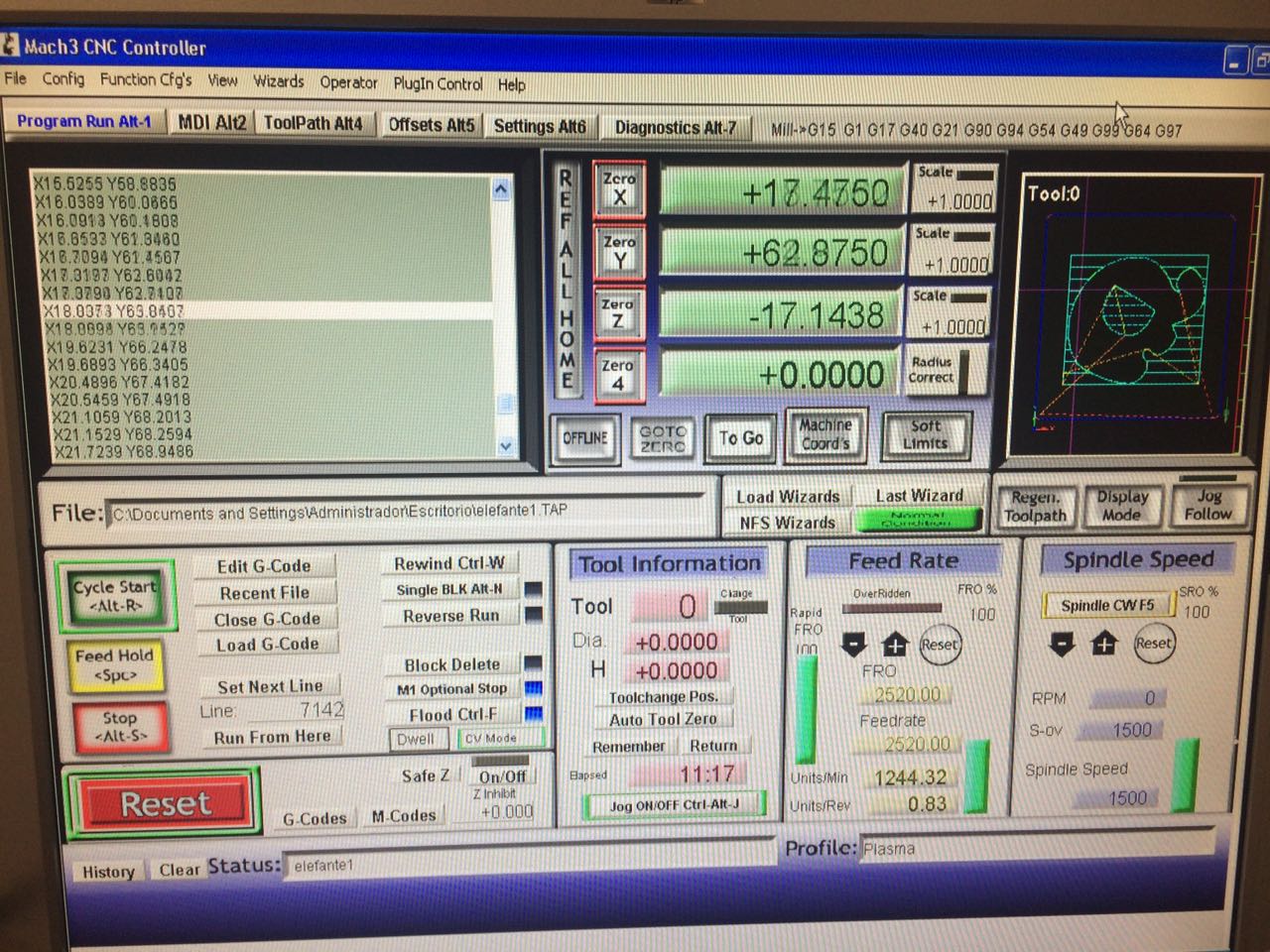1270x952 pixels.
Task: Click the G-Codes reference button
Action: coord(315,818)
